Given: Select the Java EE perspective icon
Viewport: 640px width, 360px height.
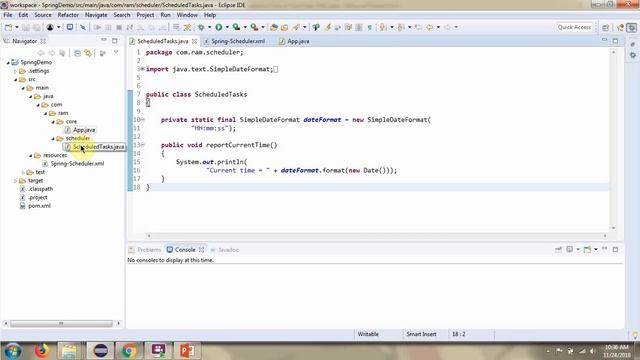Looking at the screenshot, I should tap(620, 27).
